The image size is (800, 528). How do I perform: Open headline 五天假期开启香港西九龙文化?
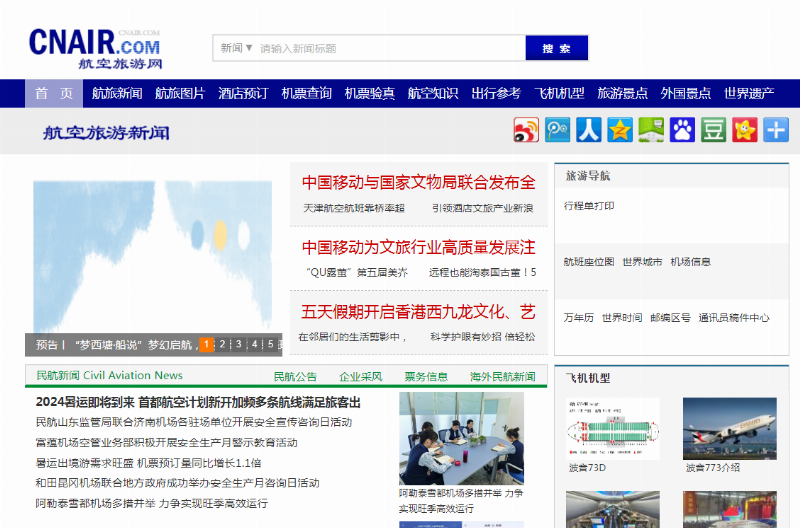(418, 312)
